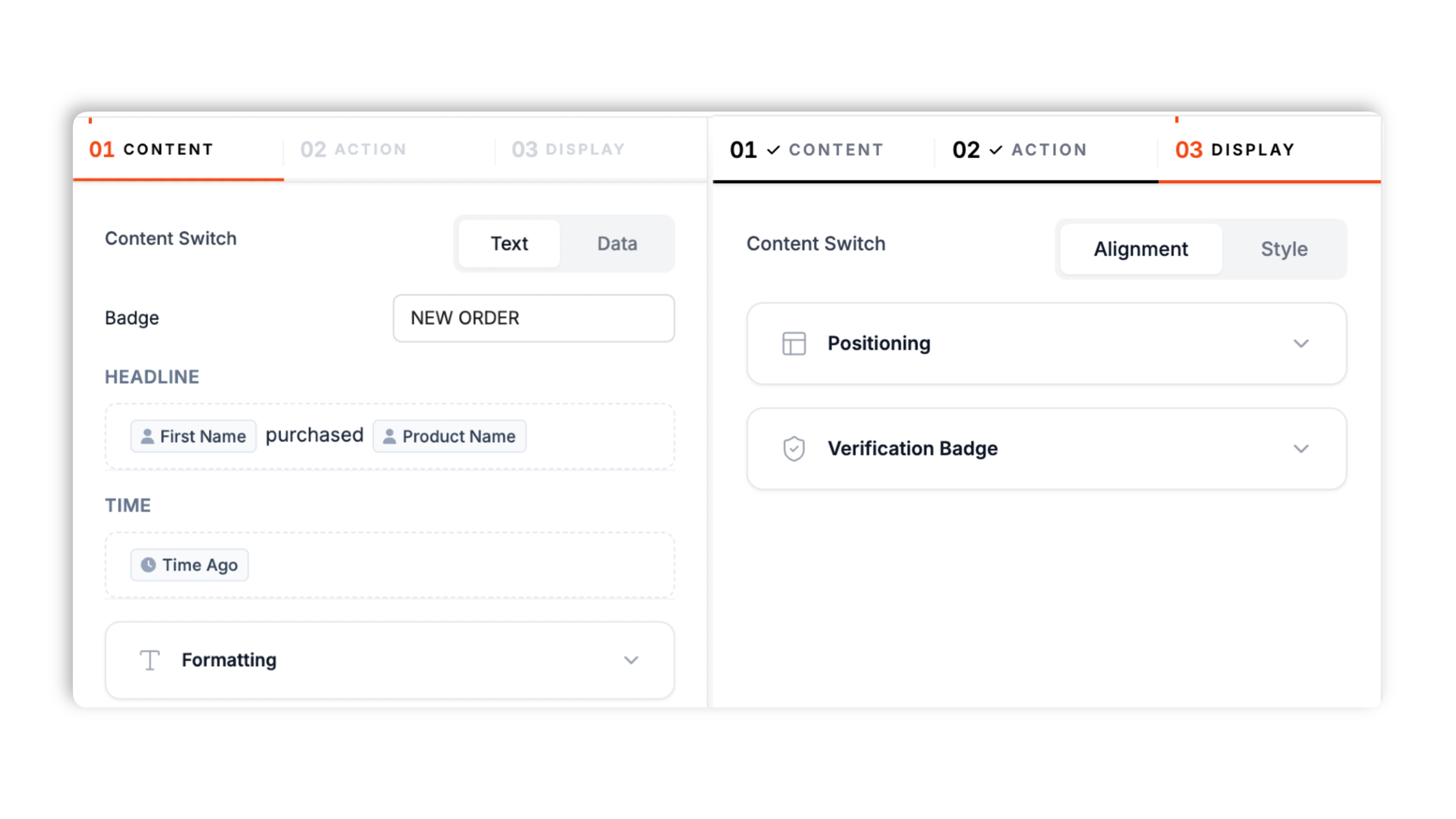Select the Text content switch option
Viewport: 1456px width, 819px height.
509,244
